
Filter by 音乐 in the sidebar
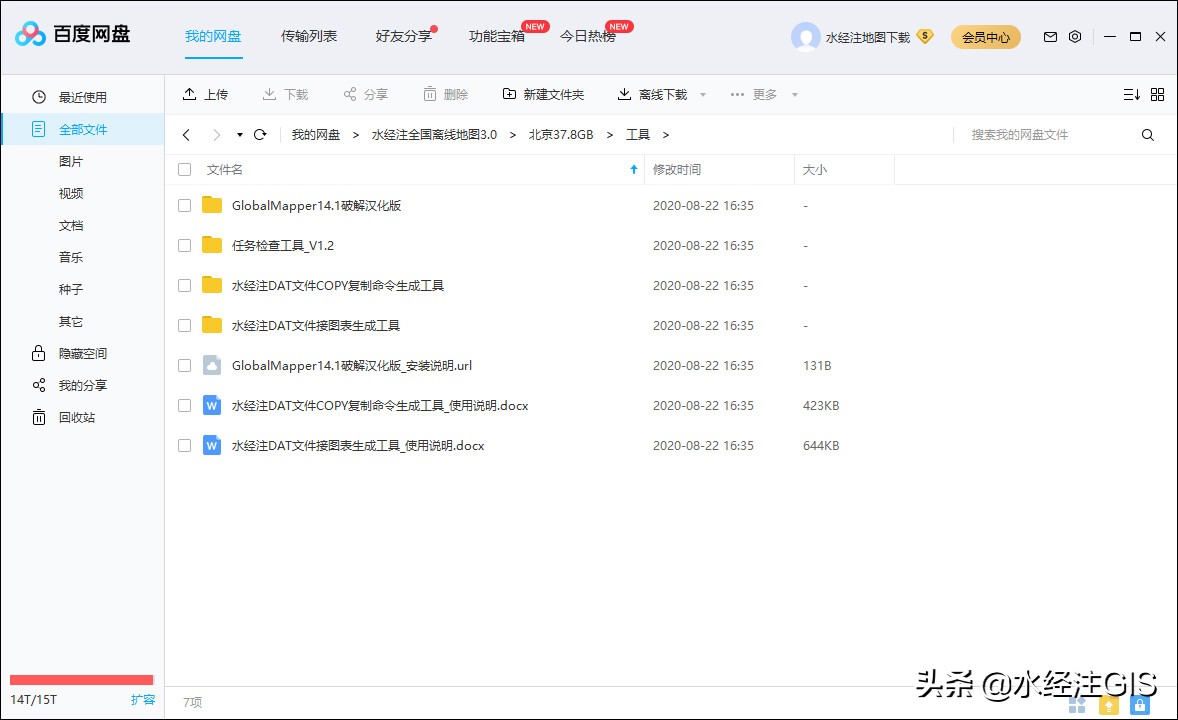tap(71, 257)
